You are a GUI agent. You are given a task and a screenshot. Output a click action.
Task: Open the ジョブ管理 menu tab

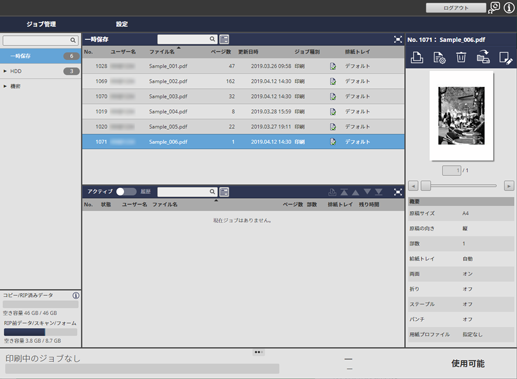tap(41, 24)
